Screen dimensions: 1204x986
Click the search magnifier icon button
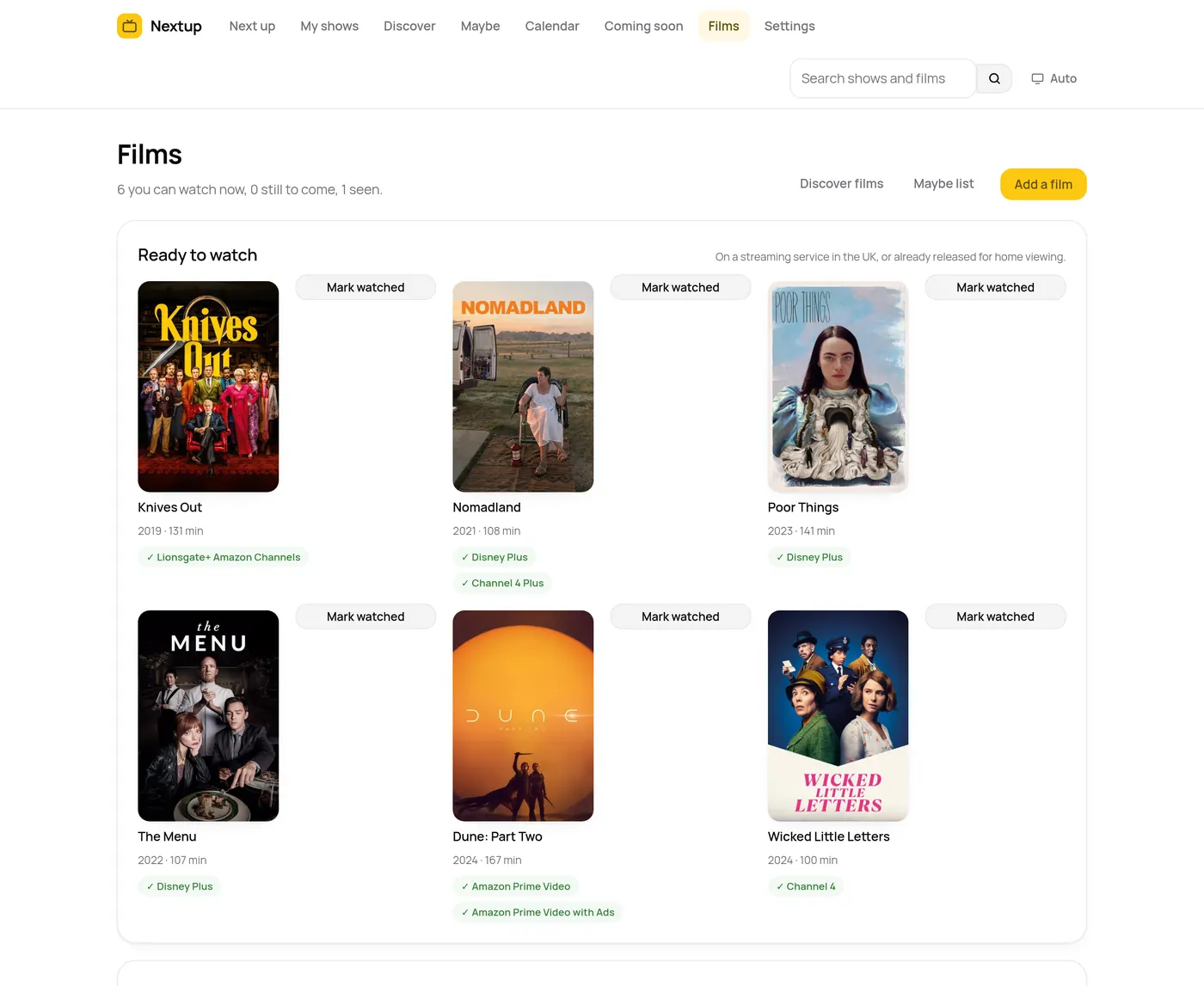click(x=994, y=78)
